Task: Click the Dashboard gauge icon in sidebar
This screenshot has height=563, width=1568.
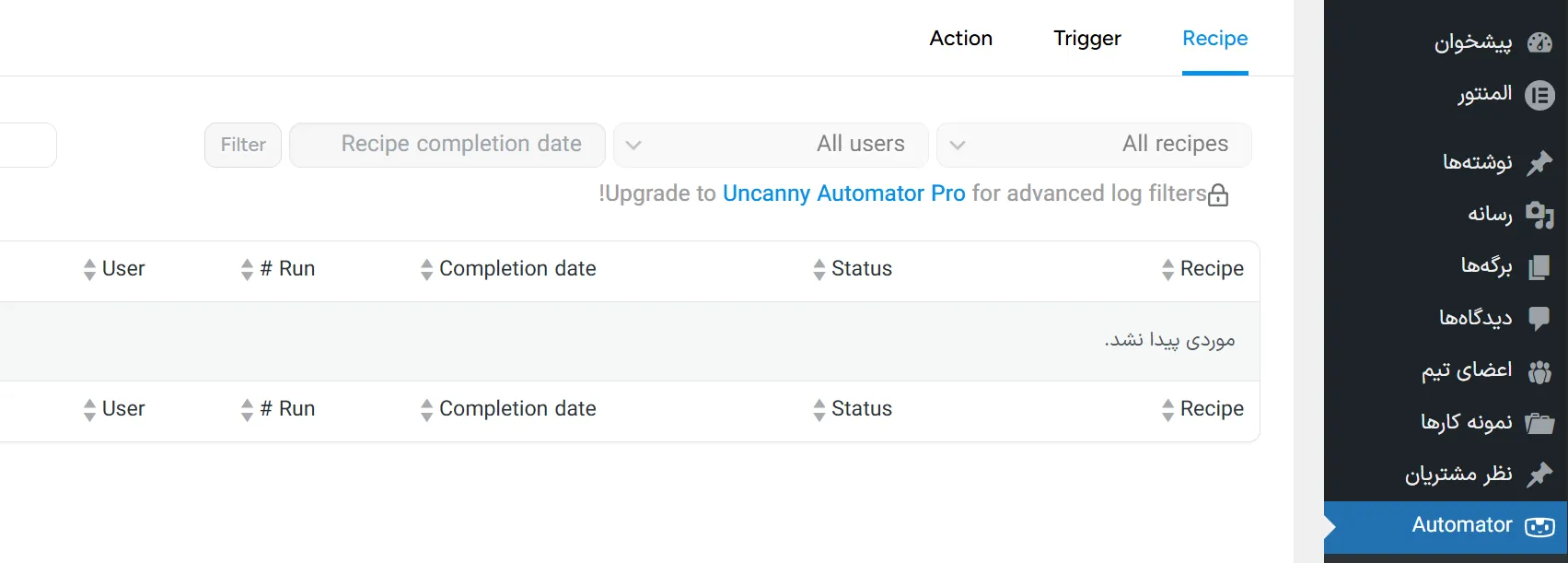Action: [x=1539, y=42]
